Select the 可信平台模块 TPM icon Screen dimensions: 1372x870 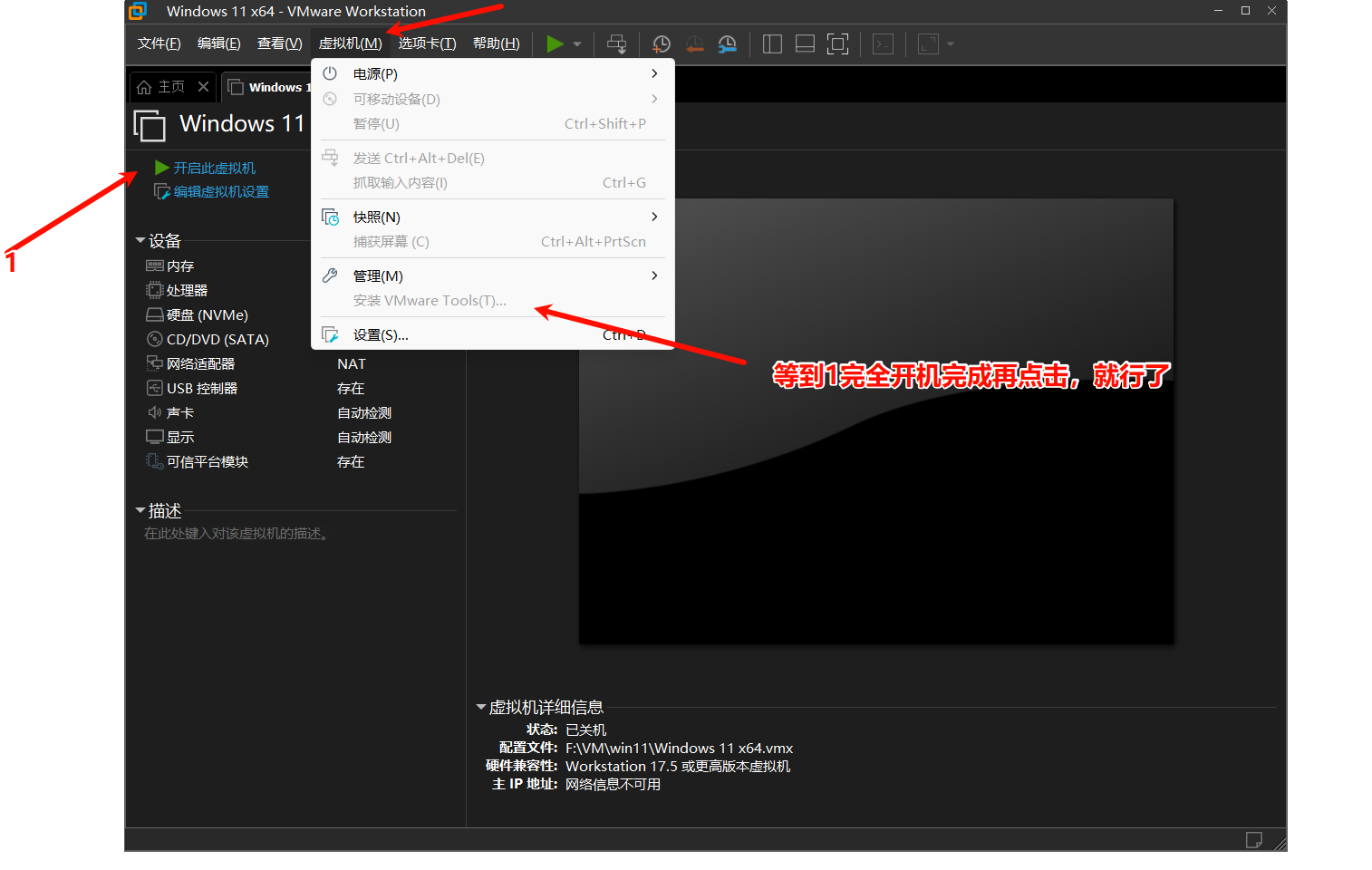pyautogui.click(x=155, y=461)
